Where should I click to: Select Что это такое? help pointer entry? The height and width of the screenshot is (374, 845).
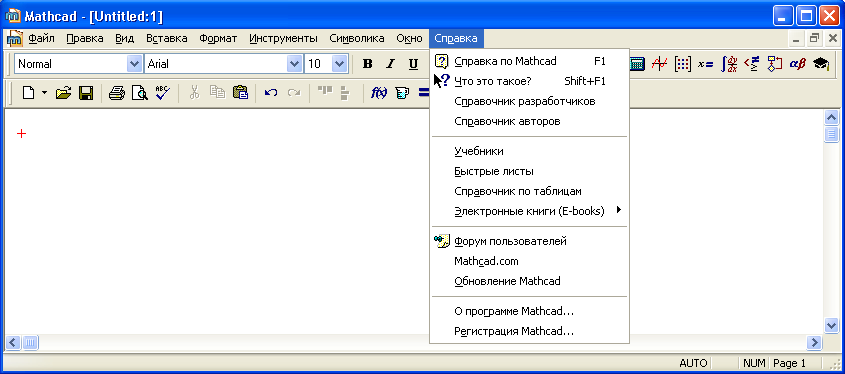[530, 81]
